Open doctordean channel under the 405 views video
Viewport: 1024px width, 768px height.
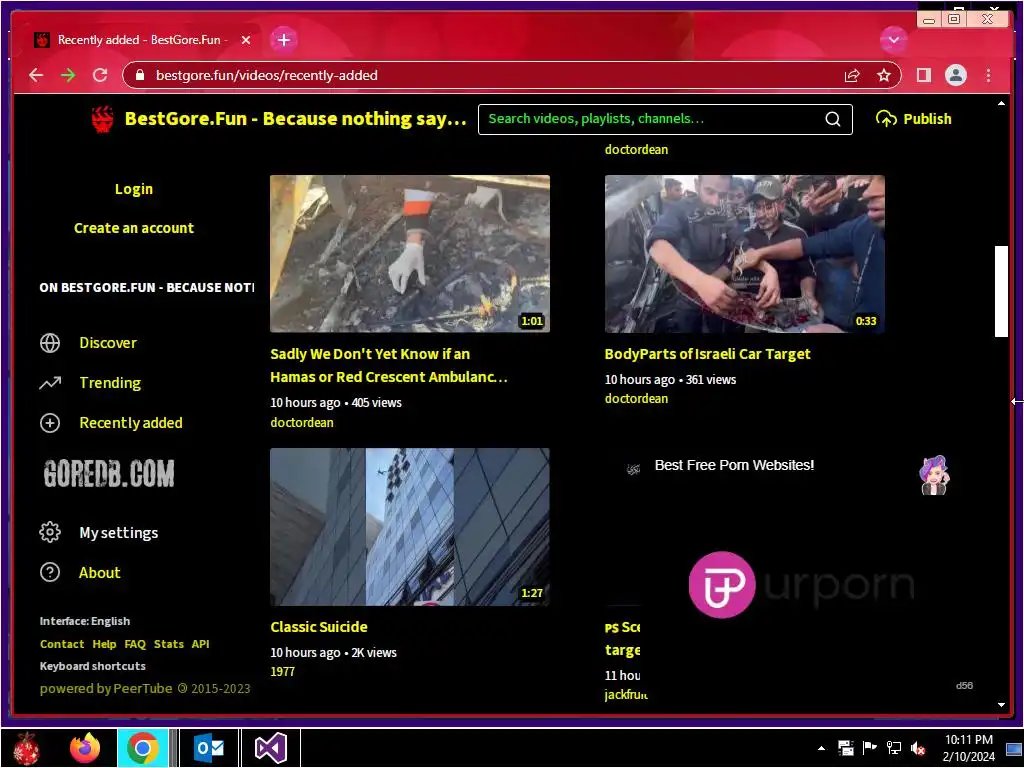[x=302, y=423]
